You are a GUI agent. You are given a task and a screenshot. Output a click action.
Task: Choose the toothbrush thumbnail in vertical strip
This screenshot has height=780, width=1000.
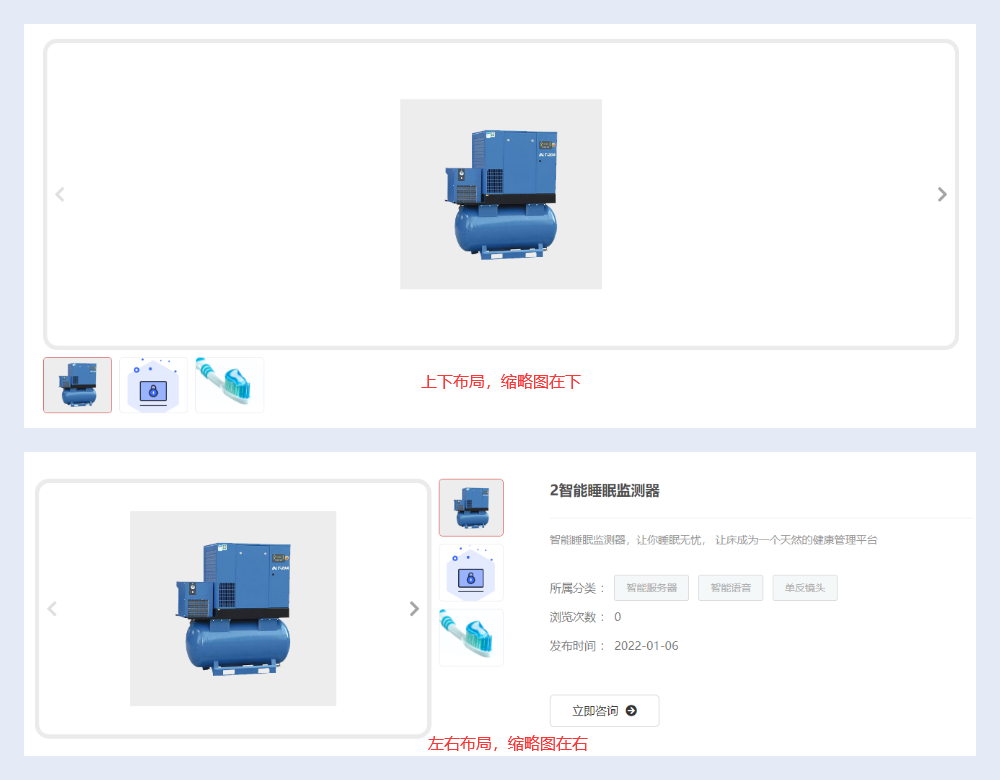(x=471, y=637)
